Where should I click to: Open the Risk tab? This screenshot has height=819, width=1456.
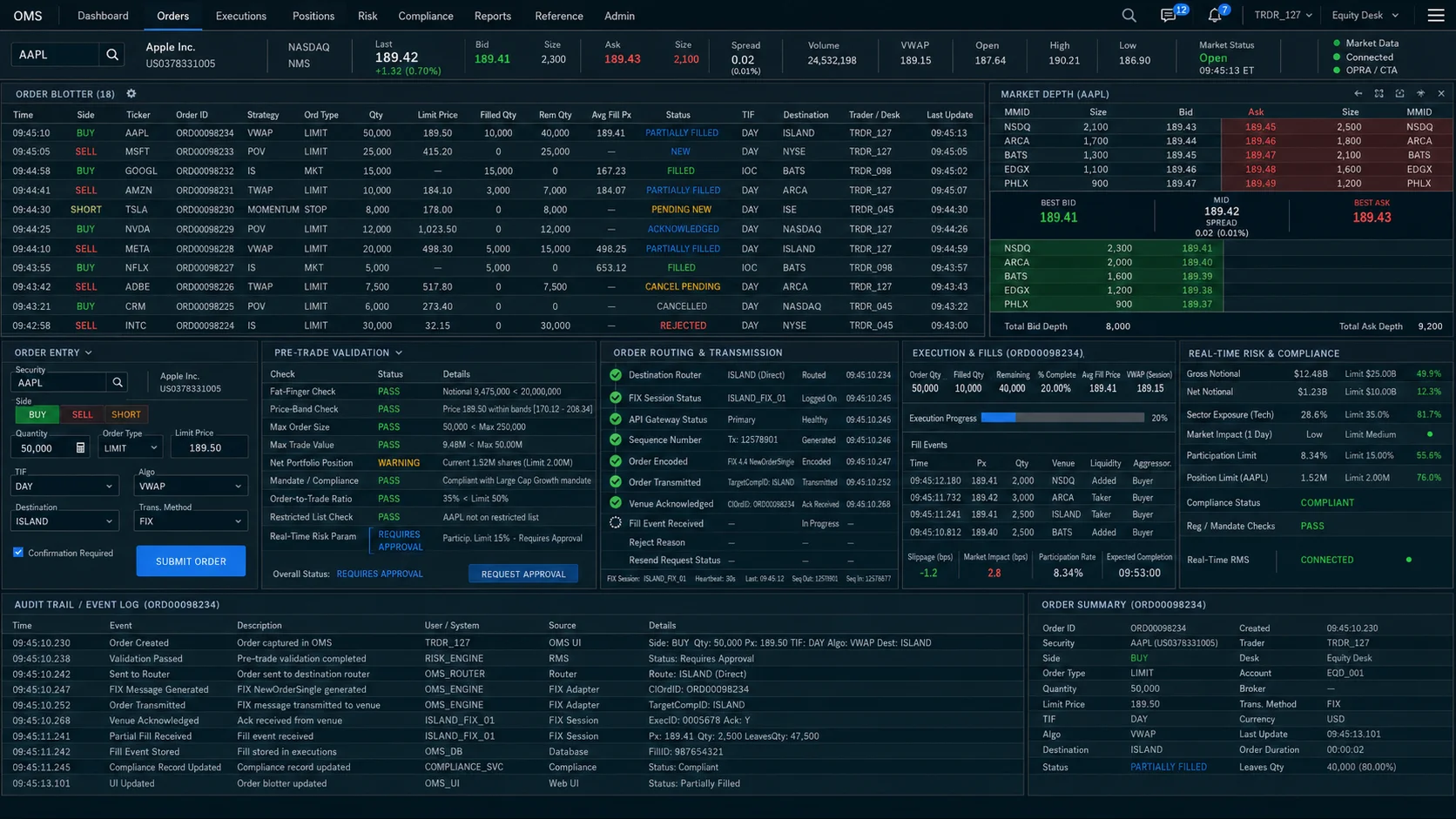click(x=367, y=16)
